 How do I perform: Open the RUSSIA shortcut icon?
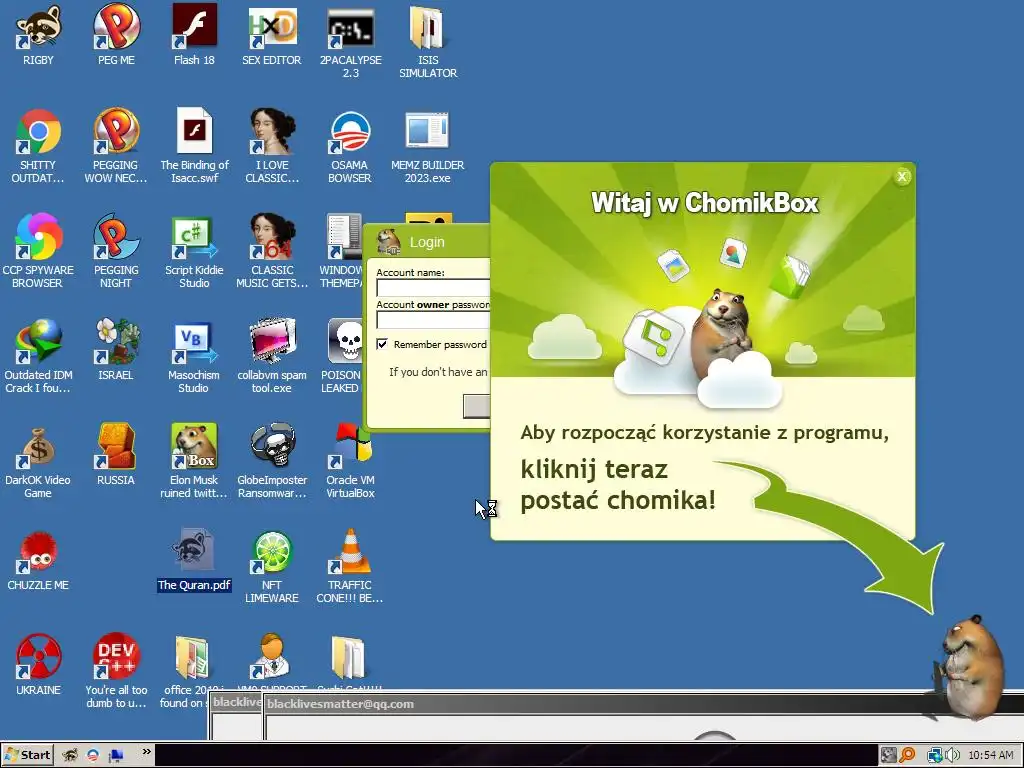116,447
